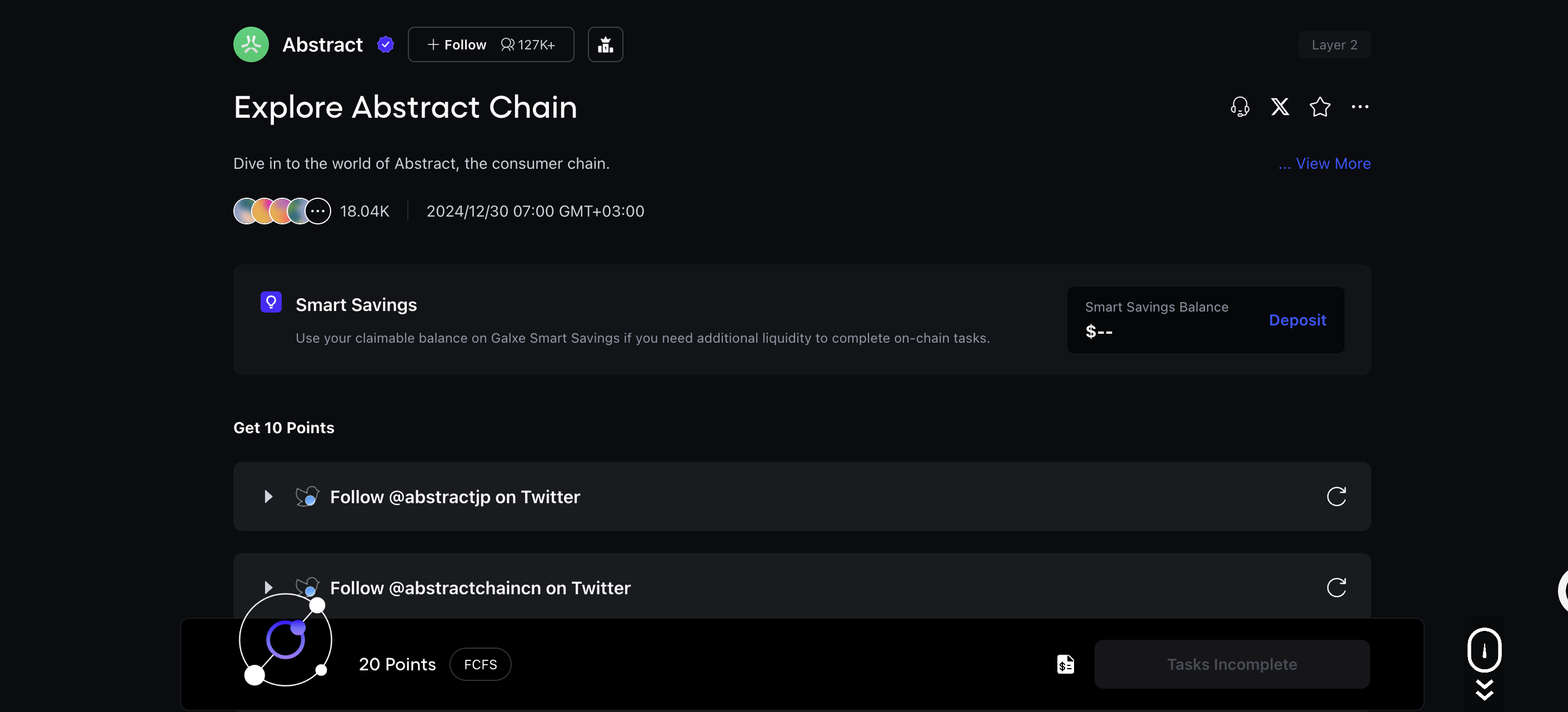Click the Deposit link in Smart Savings
Image resolution: width=1568 pixels, height=712 pixels.
tap(1296, 320)
